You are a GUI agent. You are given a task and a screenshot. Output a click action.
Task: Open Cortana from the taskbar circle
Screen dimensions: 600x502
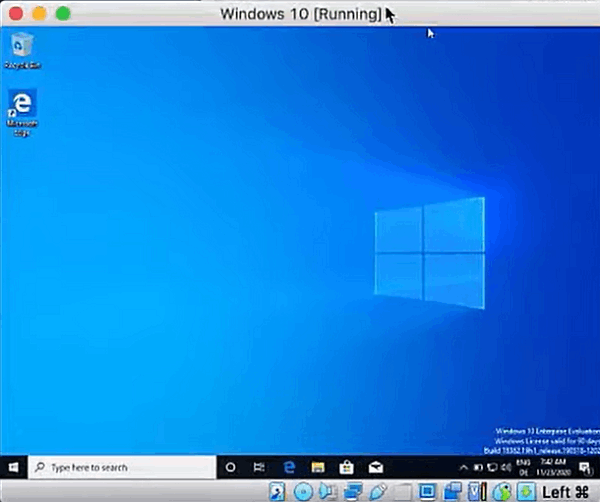[230, 467]
